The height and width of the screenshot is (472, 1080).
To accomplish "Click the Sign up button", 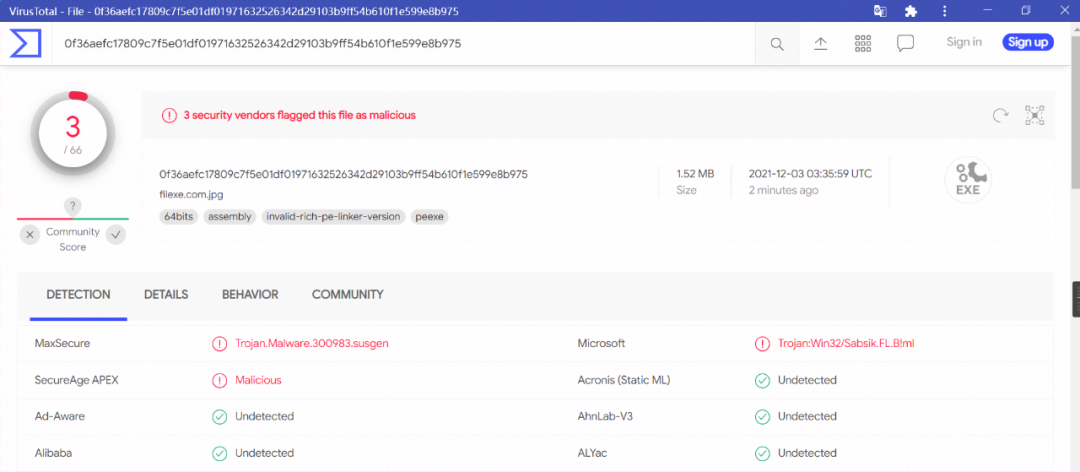I will pyautogui.click(x=1028, y=42).
